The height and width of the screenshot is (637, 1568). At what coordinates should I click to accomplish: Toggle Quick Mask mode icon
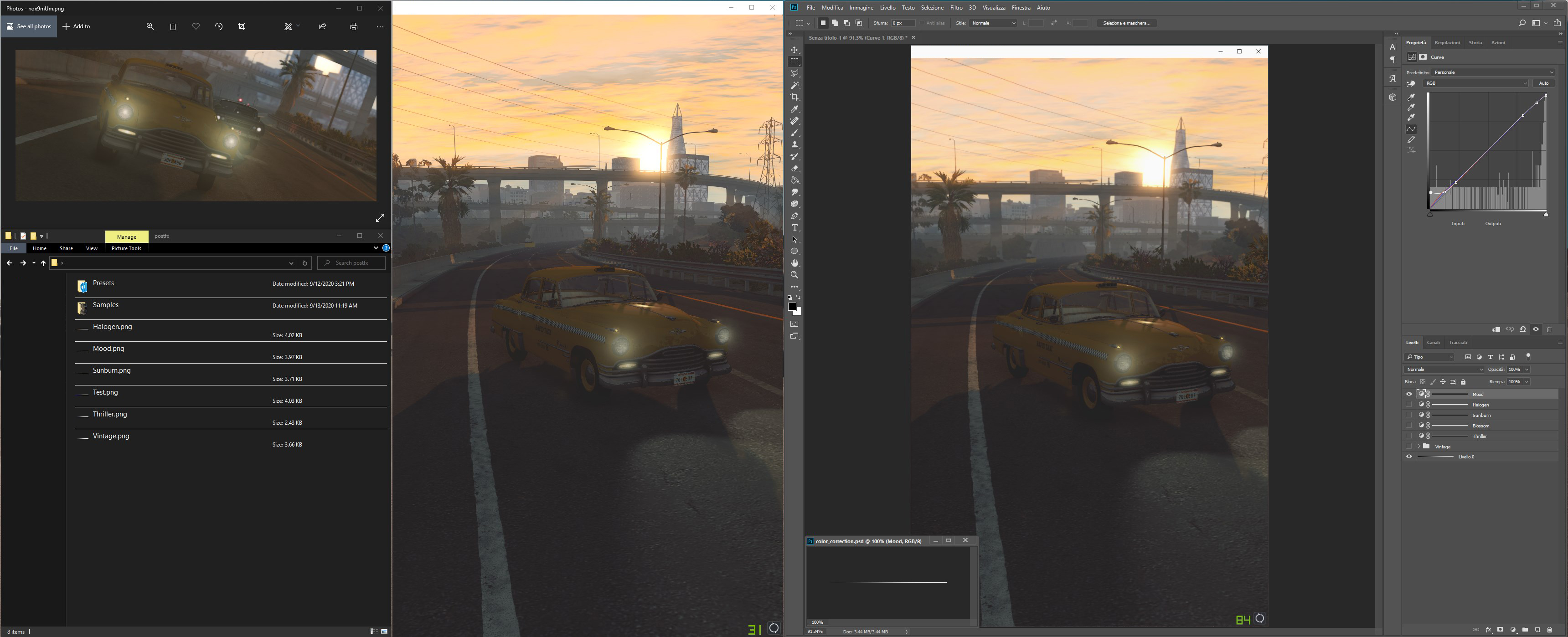[794, 324]
